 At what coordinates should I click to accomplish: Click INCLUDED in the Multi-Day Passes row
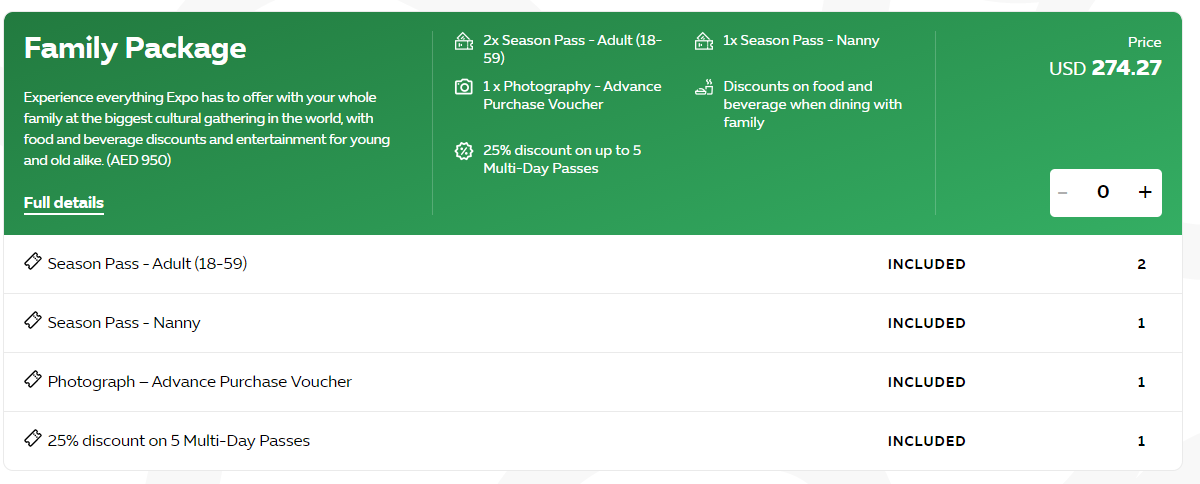click(x=927, y=441)
